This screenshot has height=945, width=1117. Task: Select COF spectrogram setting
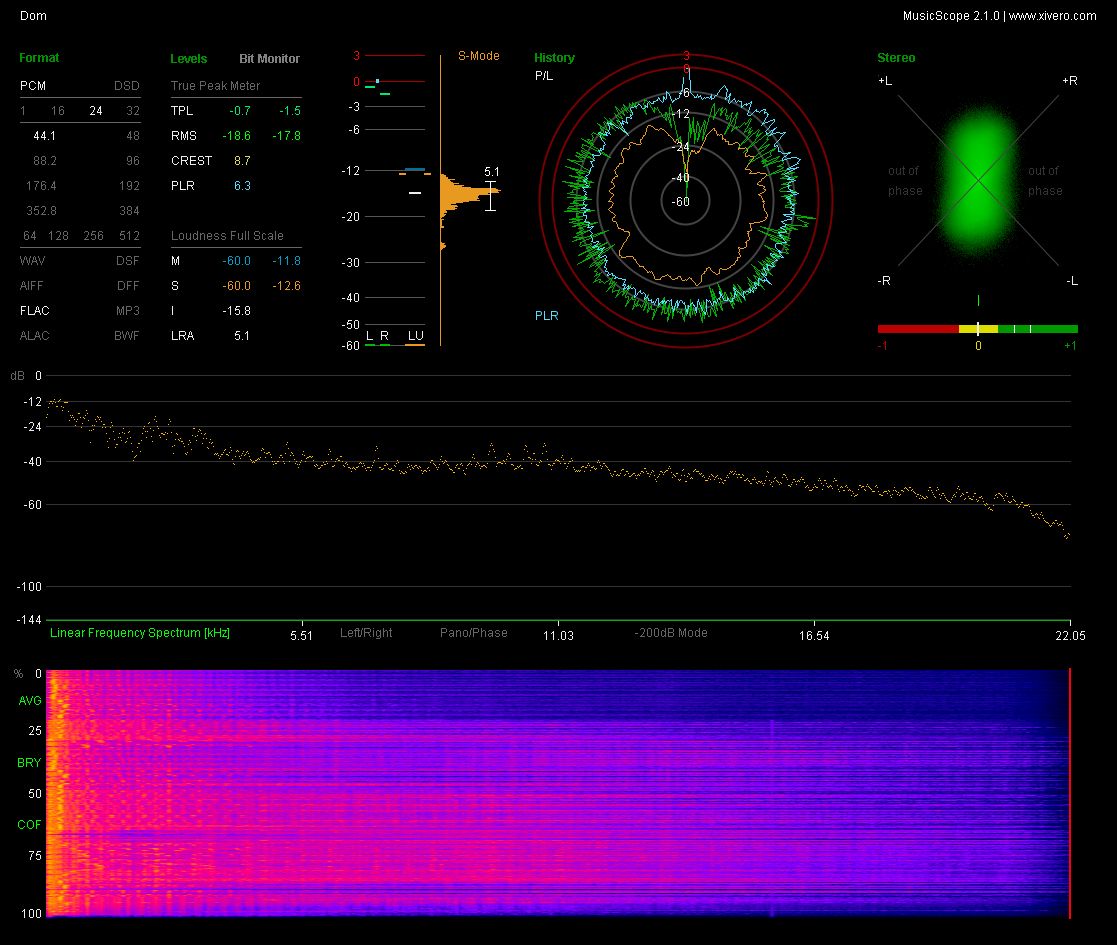click(x=29, y=825)
